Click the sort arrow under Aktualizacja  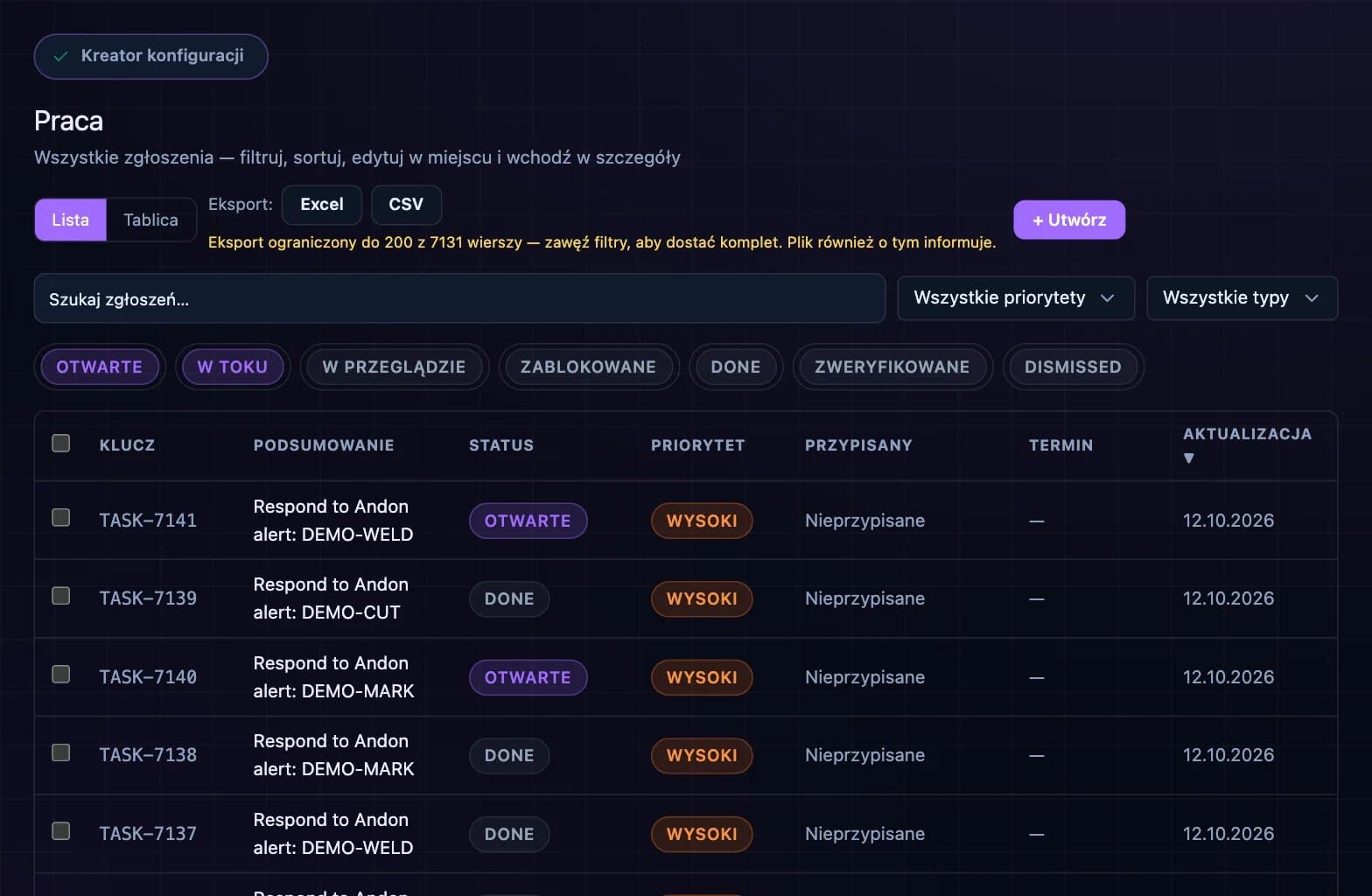(x=1188, y=458)
